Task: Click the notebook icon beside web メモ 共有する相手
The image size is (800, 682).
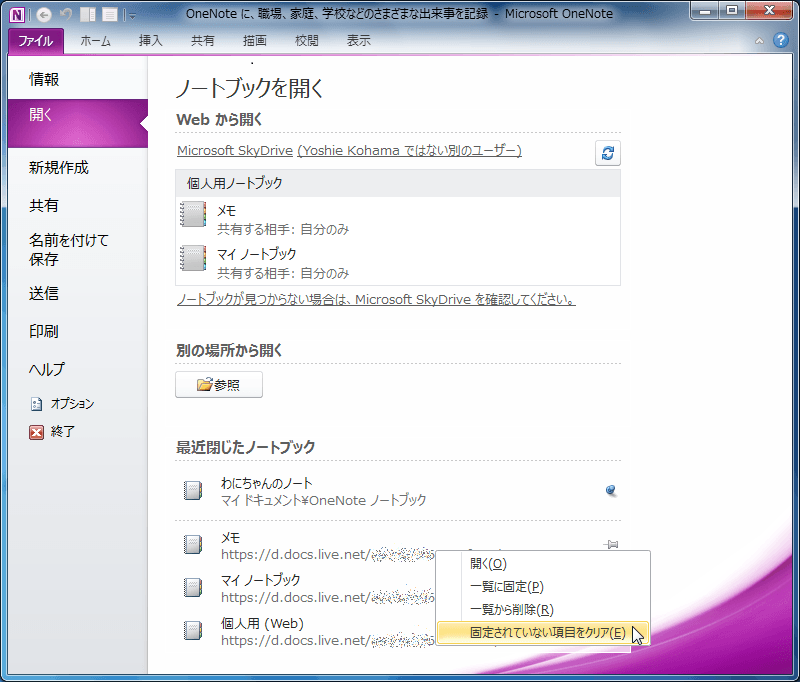Action: point(193,215)
